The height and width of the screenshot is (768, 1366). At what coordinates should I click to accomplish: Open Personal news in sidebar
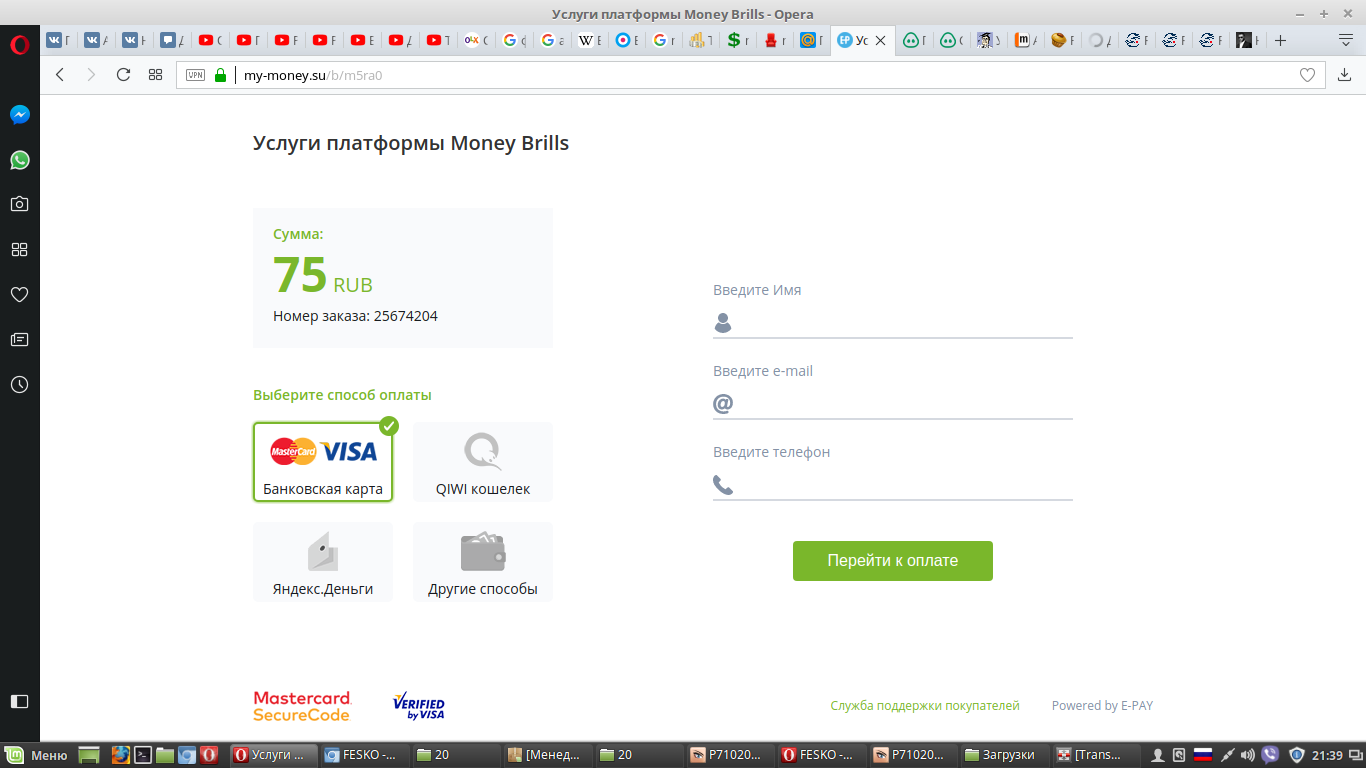coord(19,340)
